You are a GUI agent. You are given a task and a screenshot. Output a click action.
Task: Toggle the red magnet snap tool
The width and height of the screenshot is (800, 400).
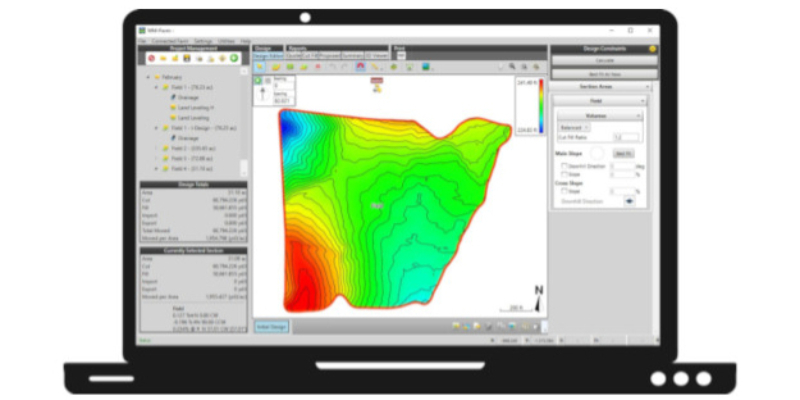[361, 67]
